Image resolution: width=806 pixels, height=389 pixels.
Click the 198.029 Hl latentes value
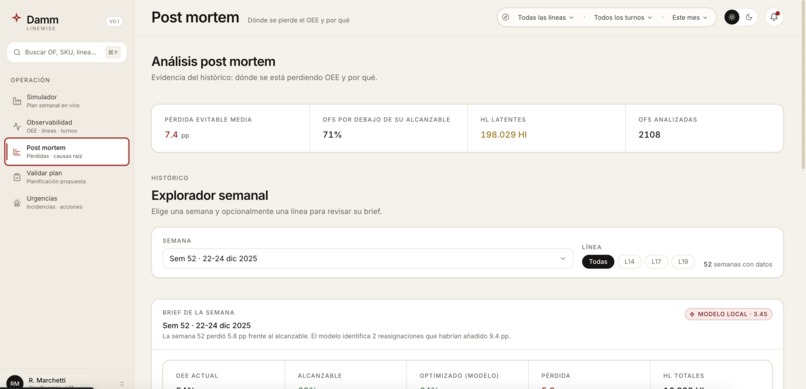503,135
